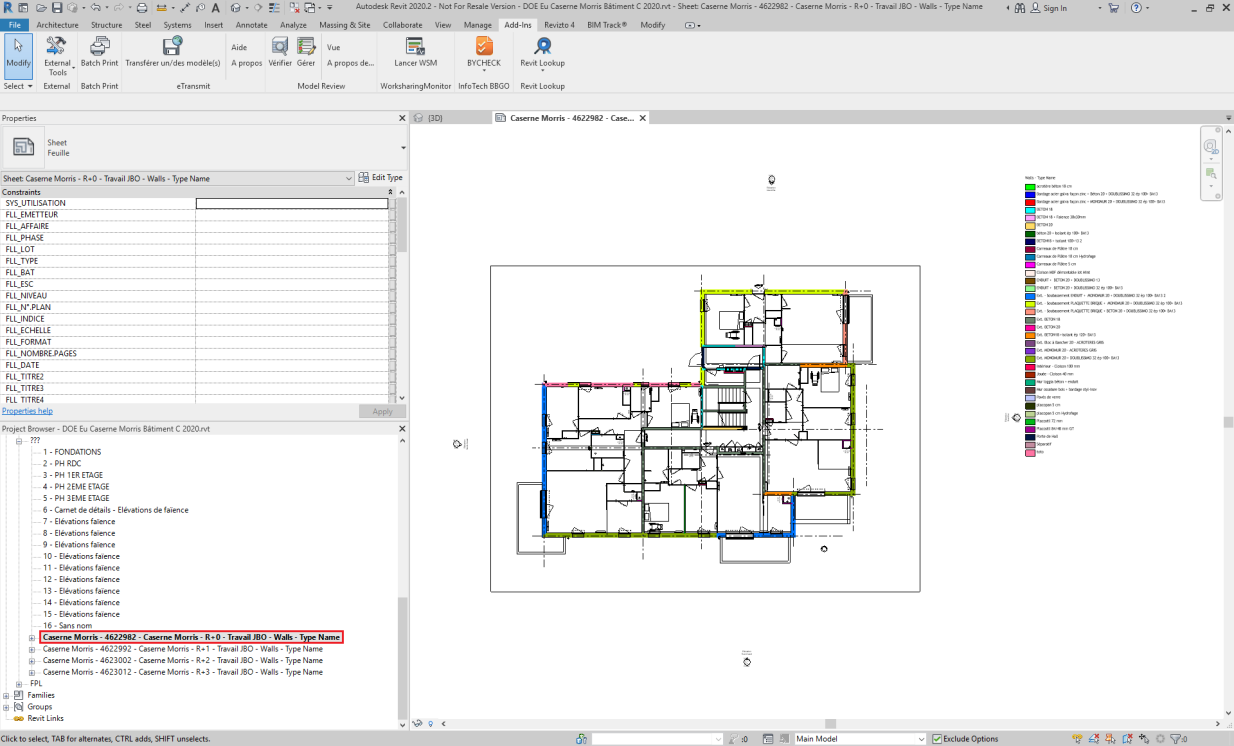1234x746 pixels.
Task: Open the shopping cart icon in title bar
Action: (x=1113, y=7)
